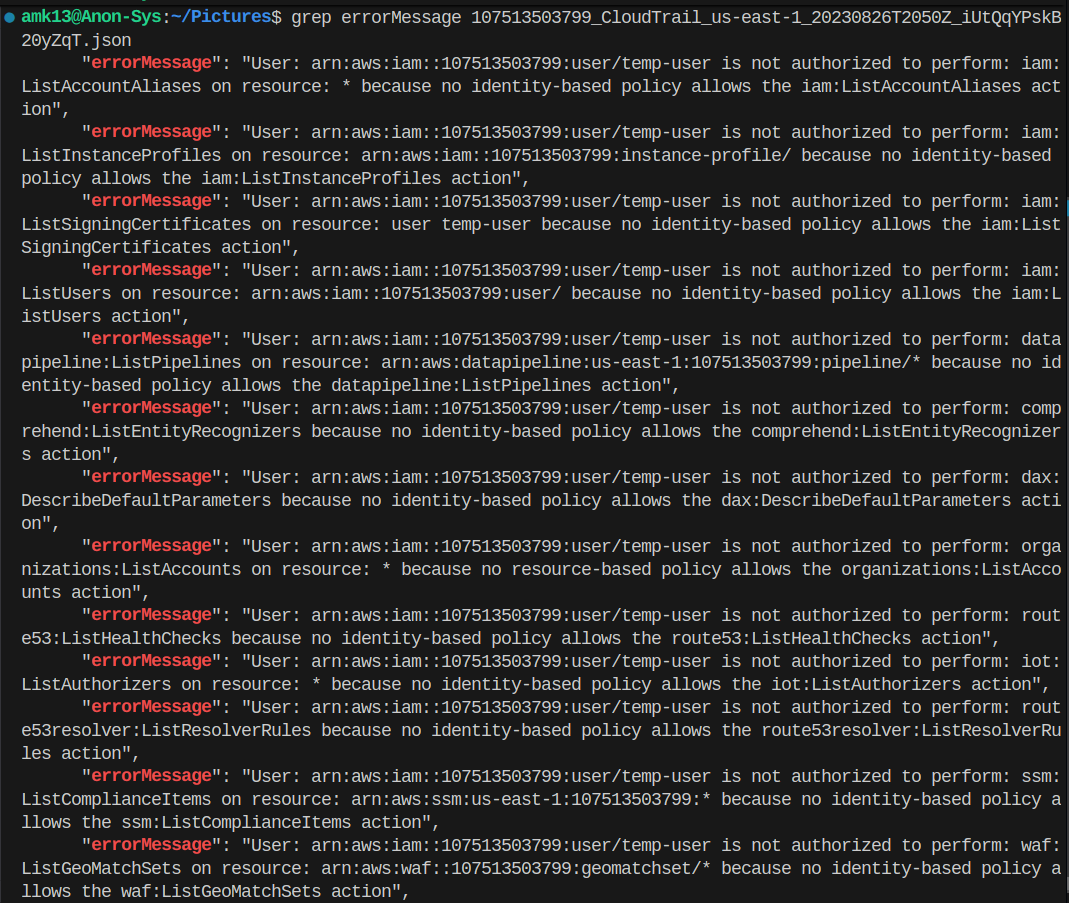Click the ARN "arn:aws:ssm:us-east-1:107513503799:*"
1069x903 pixels.
[531, 799]
